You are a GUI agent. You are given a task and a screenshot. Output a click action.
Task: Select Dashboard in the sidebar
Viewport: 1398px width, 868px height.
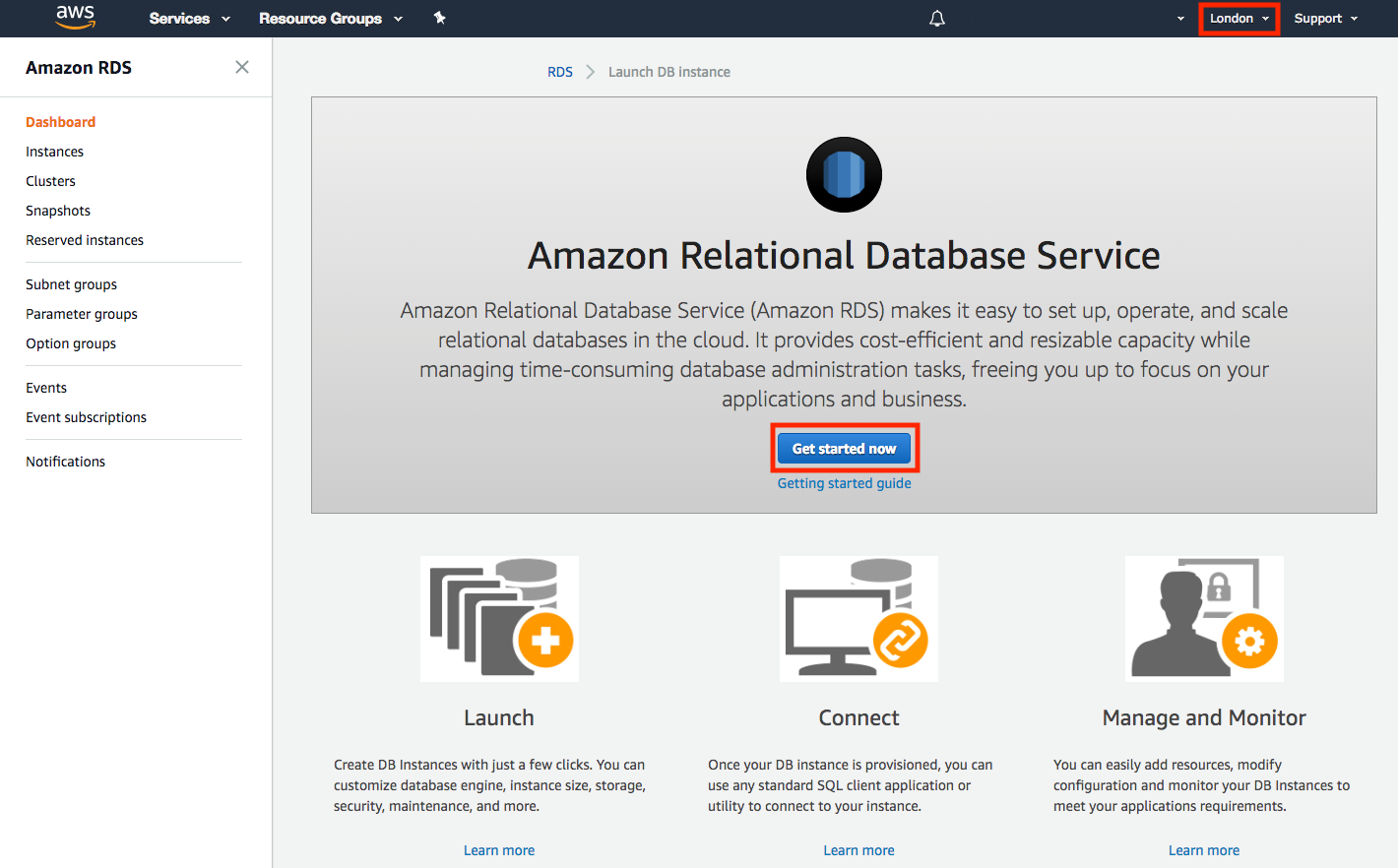coord(60,122)
